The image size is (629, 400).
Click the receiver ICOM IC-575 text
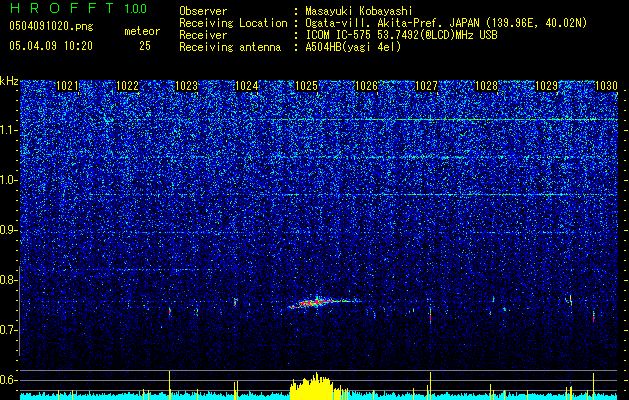point(401,35)
